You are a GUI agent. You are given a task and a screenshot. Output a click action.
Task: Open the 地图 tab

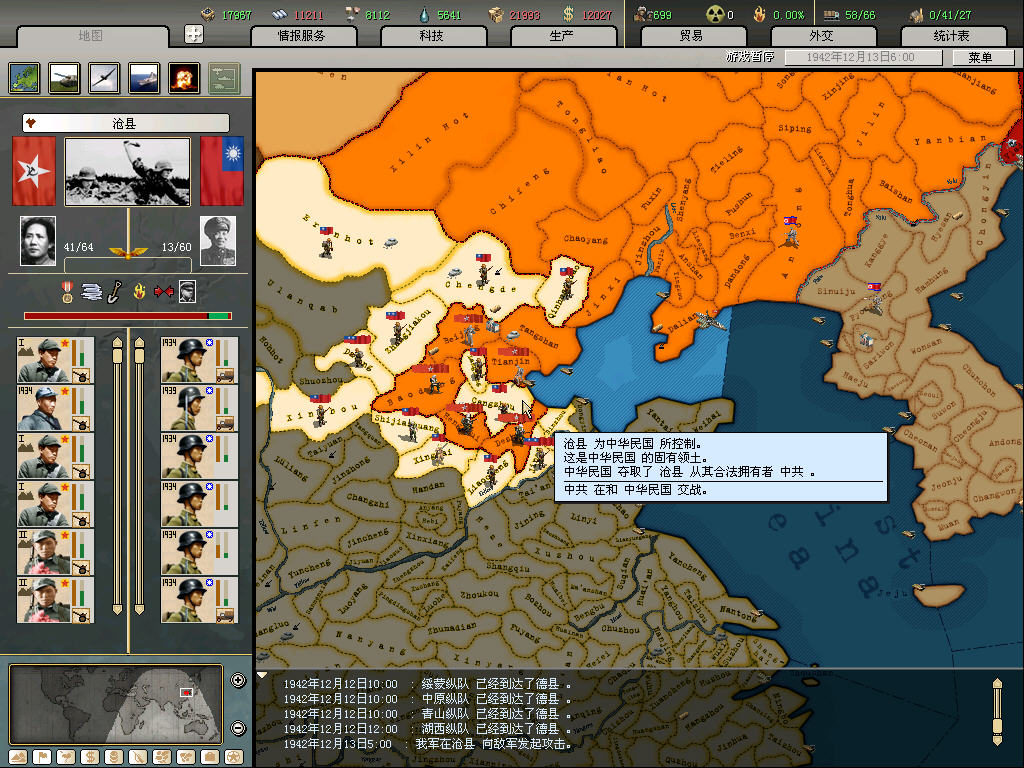[x=91, y=36]
